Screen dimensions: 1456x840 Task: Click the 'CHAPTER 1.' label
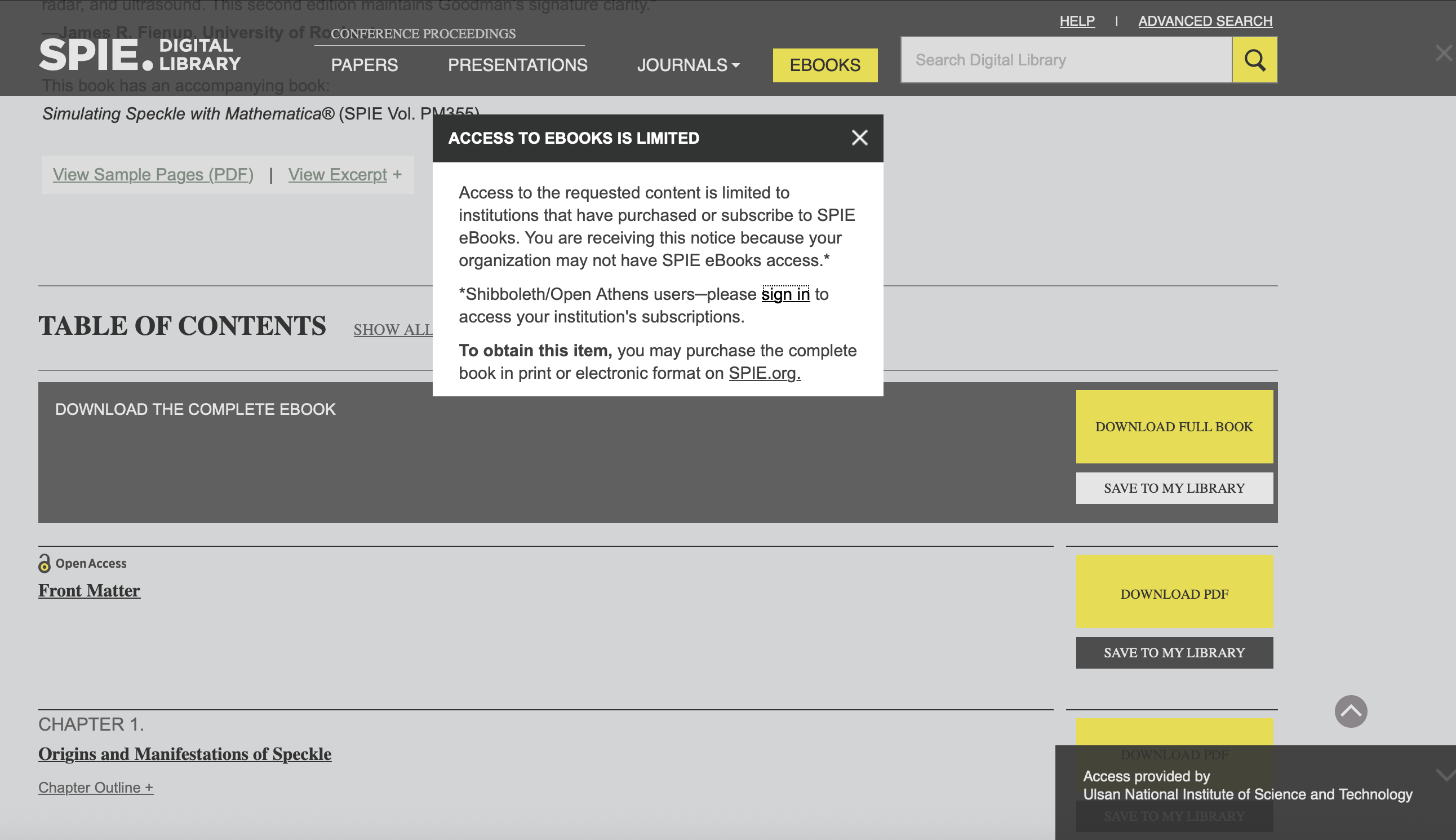[x=91, y=724]
